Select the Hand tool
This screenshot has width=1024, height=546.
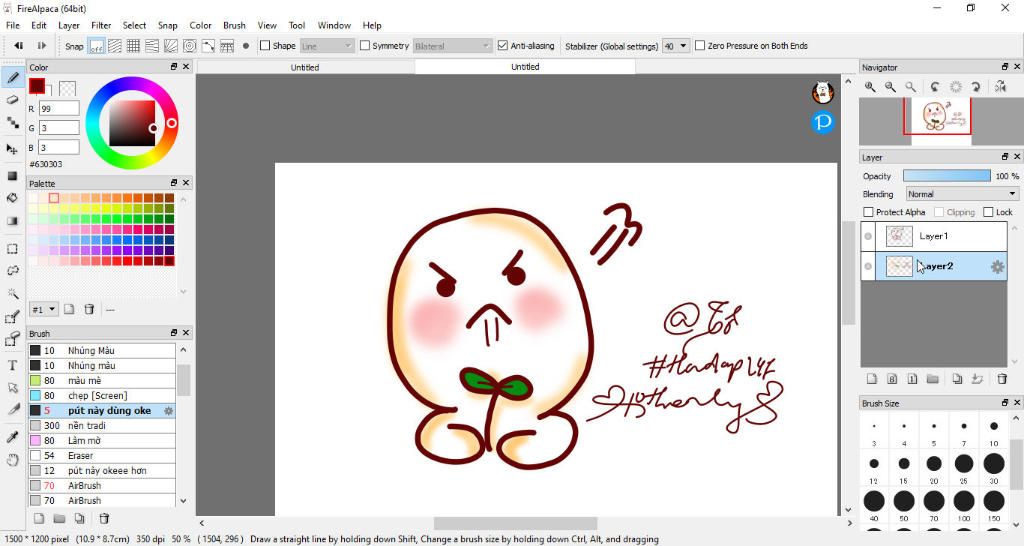(12, 460)
